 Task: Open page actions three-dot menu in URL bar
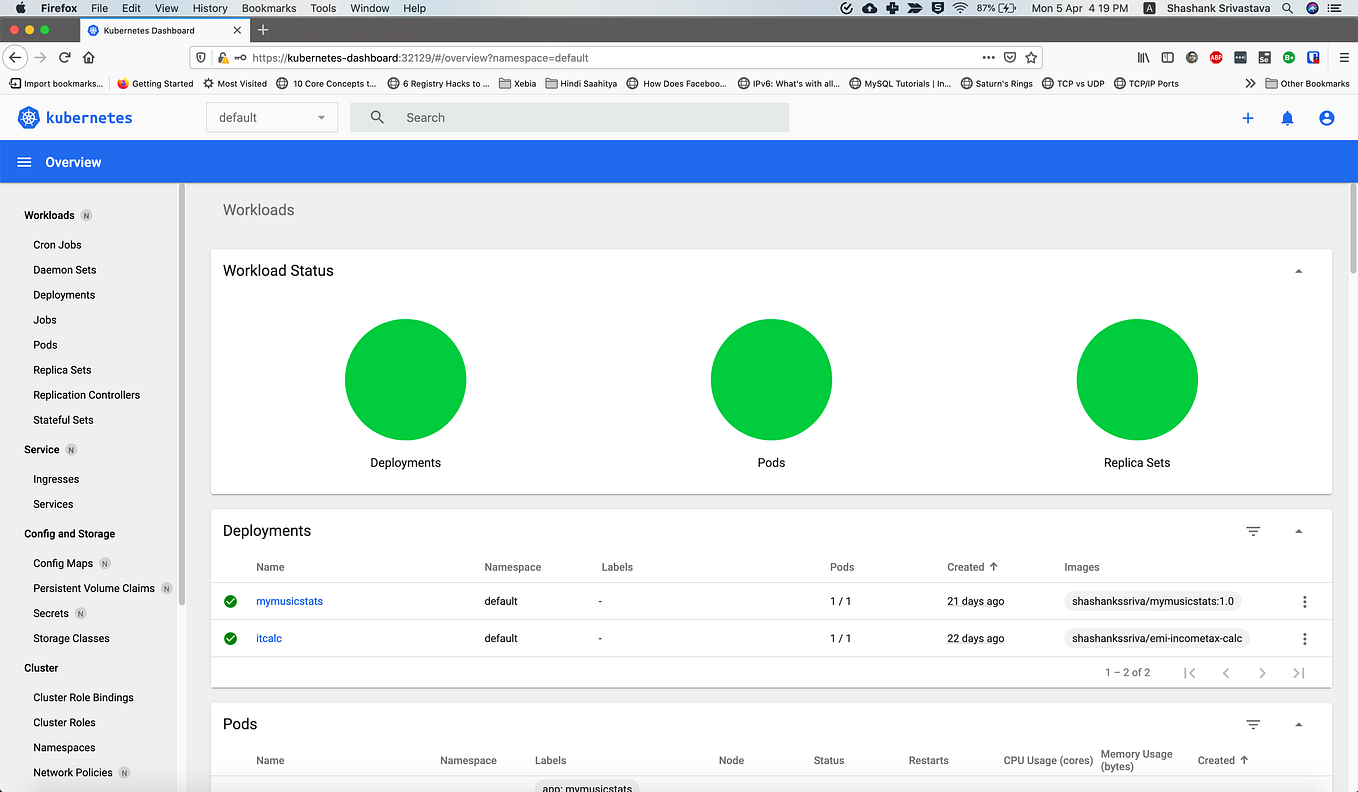[988, 58]
